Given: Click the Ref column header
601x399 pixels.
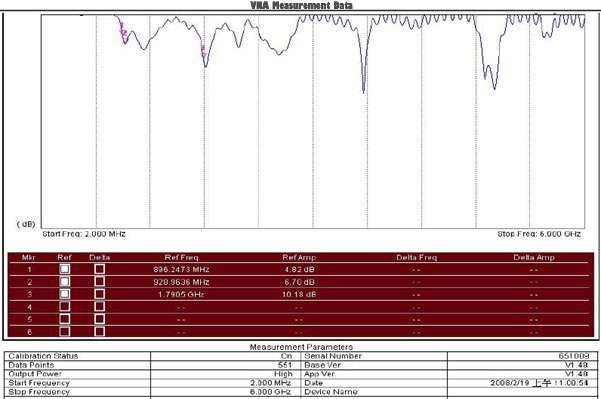Looking at the screenshot, I should point(64,257).
